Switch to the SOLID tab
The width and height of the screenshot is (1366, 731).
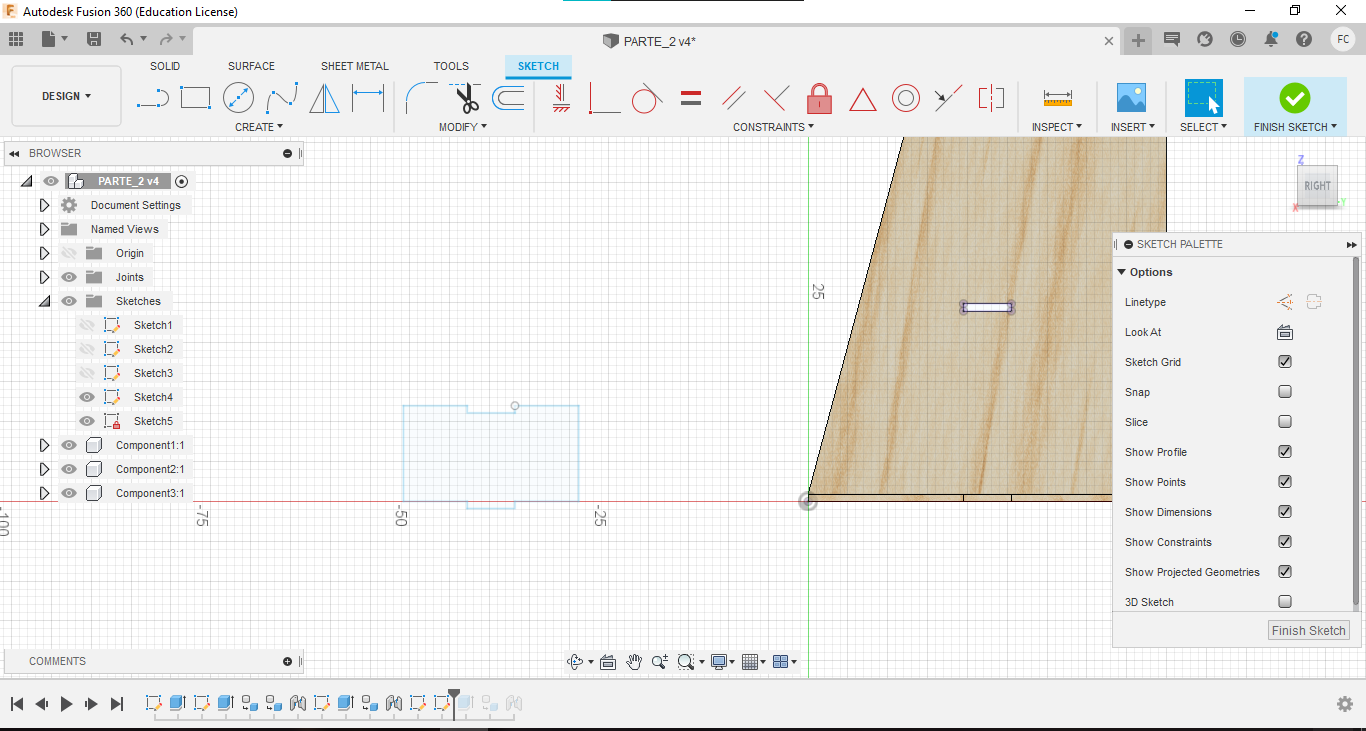coord(165,66)
